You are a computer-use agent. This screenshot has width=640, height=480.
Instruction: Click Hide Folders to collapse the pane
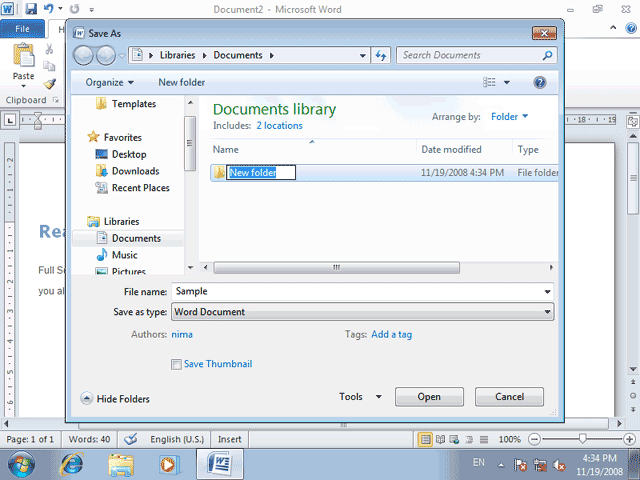pyautogui.click(x=115, y=399)
